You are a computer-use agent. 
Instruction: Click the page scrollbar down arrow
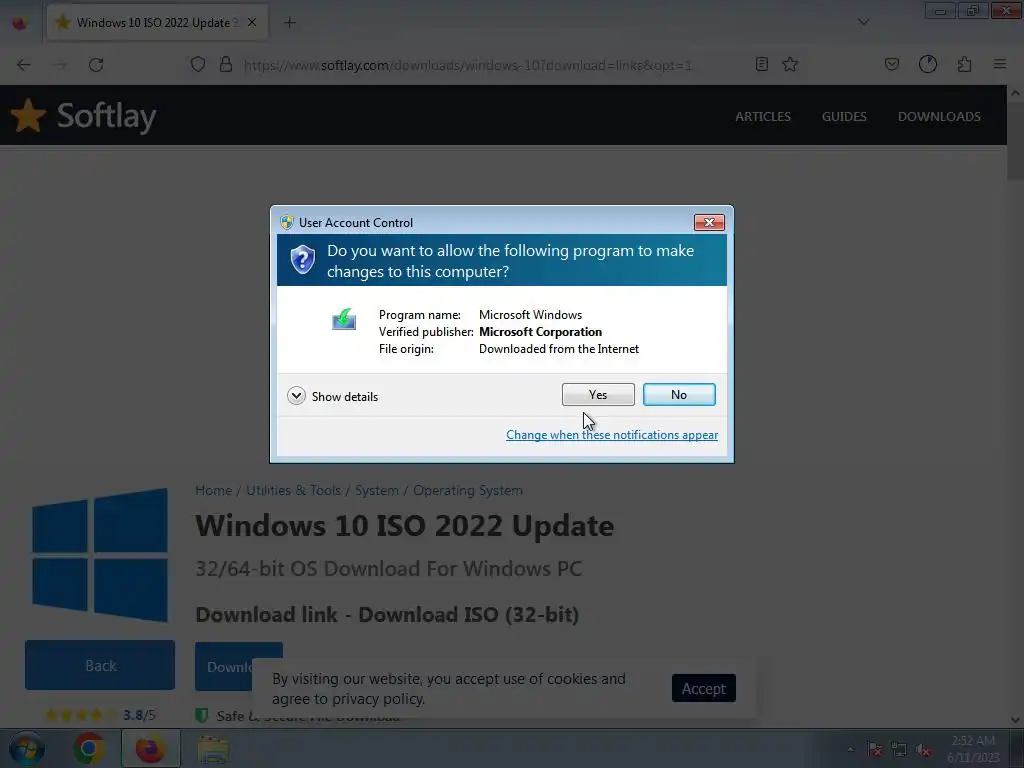[1015, 720]
